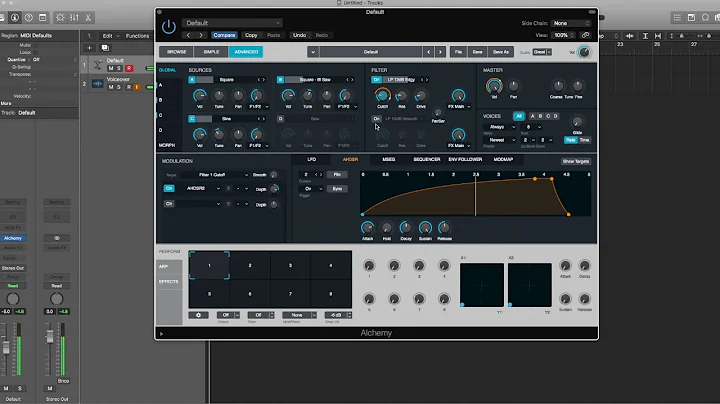Toggle Source A on button

(192, 79)
